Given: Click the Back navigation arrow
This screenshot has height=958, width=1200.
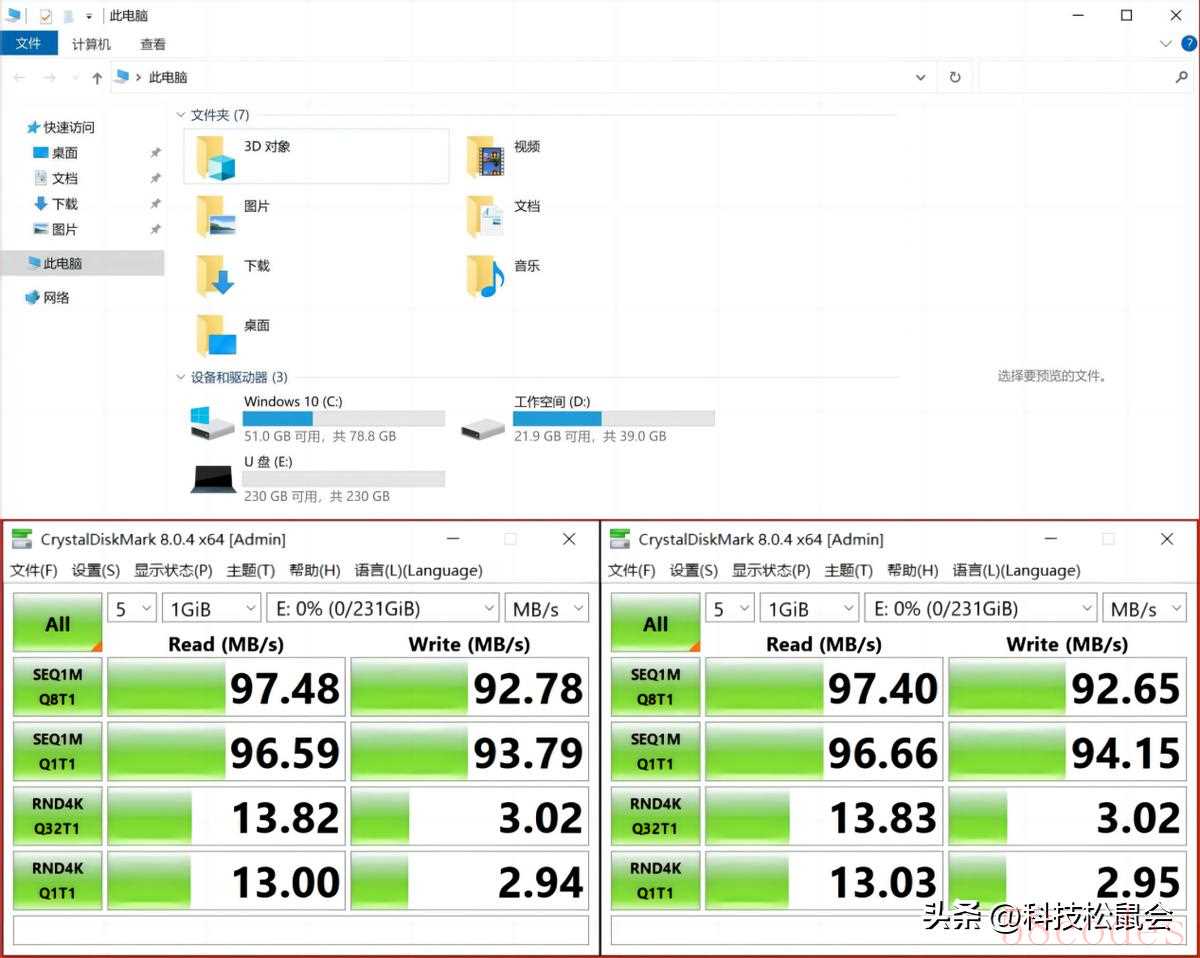Looking at the screenshot, I should [19, 77].
